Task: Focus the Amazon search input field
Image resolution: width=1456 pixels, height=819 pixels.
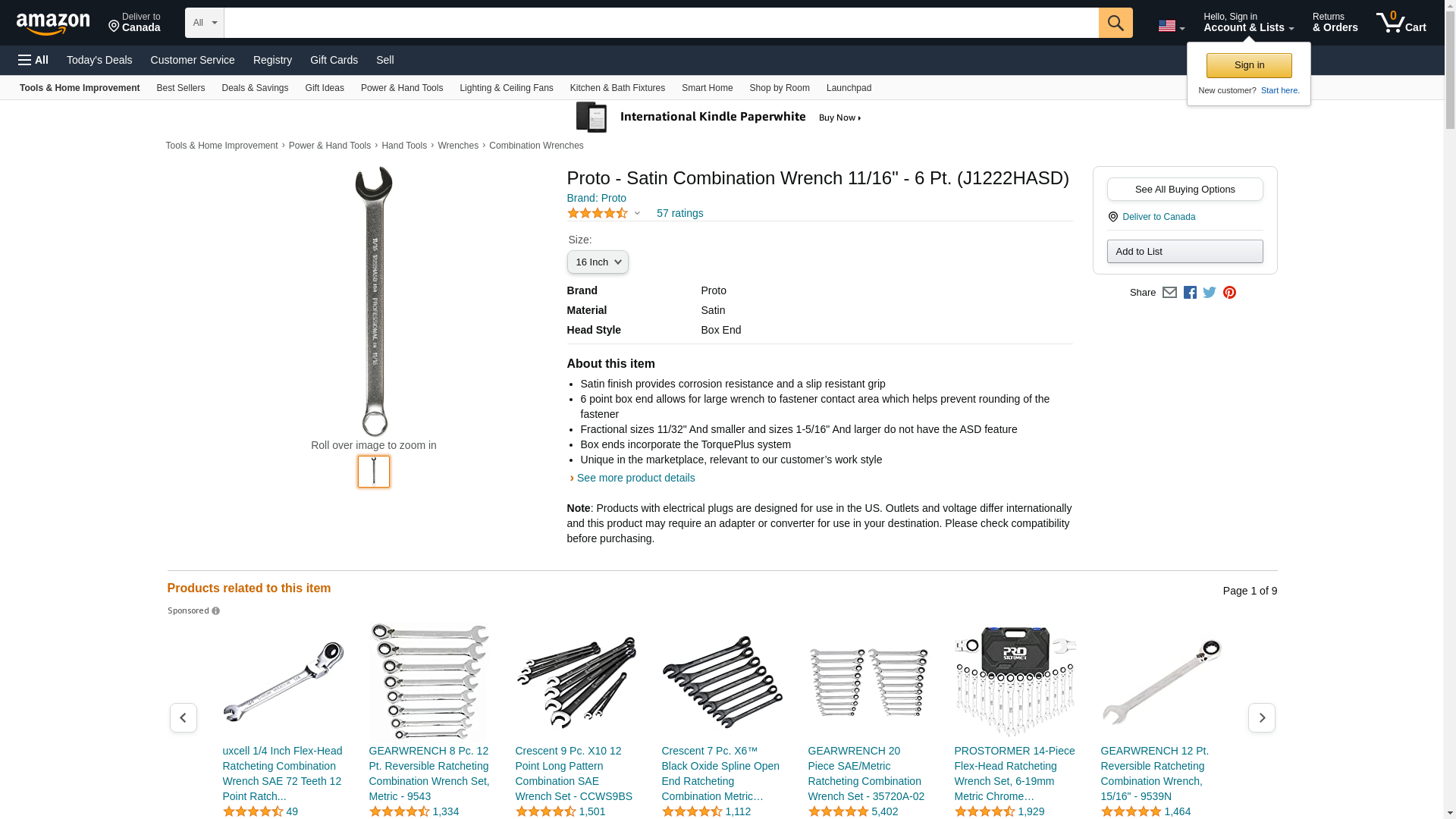Action: click(x=661, y=23)
